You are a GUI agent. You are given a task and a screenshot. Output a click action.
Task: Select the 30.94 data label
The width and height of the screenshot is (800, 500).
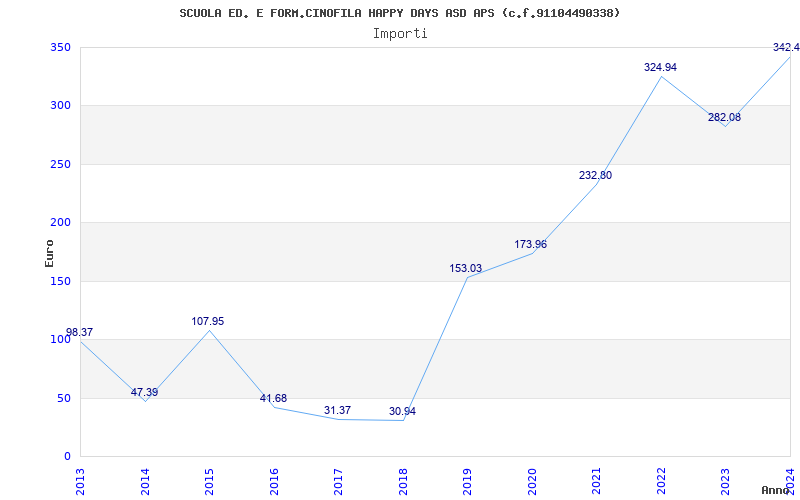click(402, 411)
